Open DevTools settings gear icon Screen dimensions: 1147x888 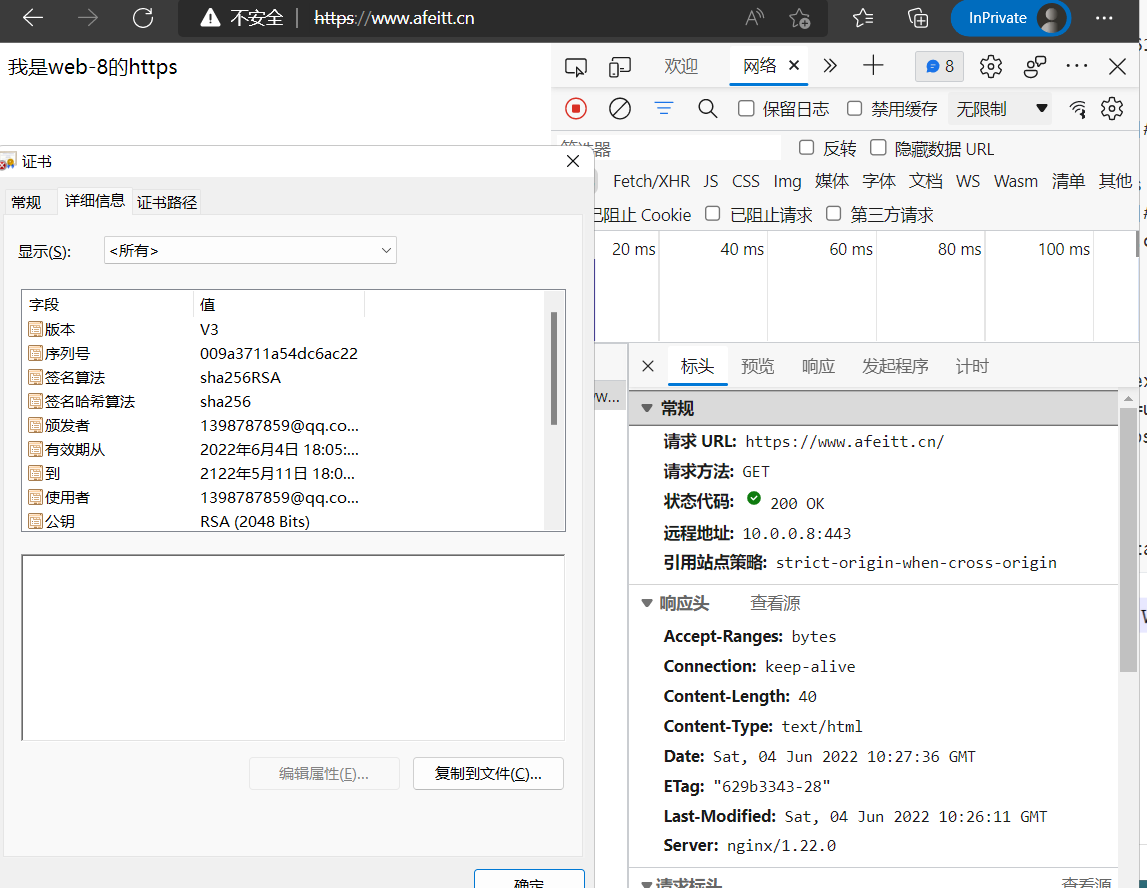[990, 66]
